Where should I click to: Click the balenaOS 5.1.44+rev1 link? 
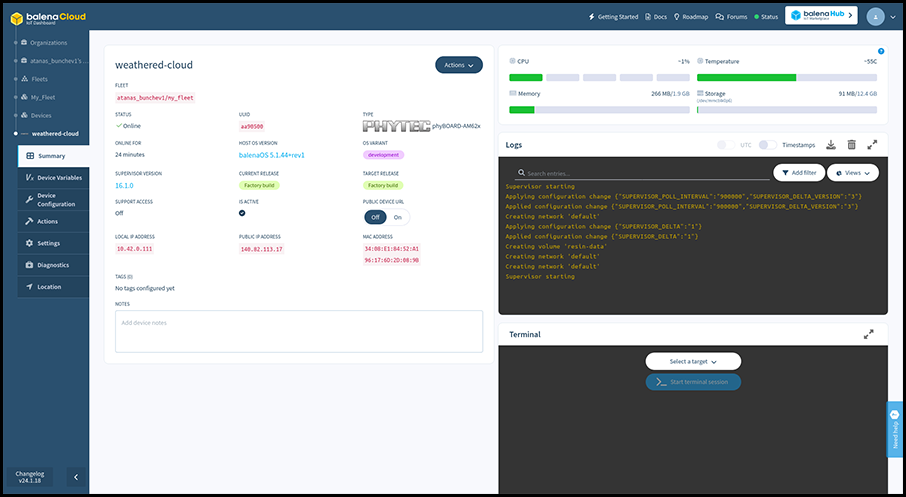tap(272, 155)
